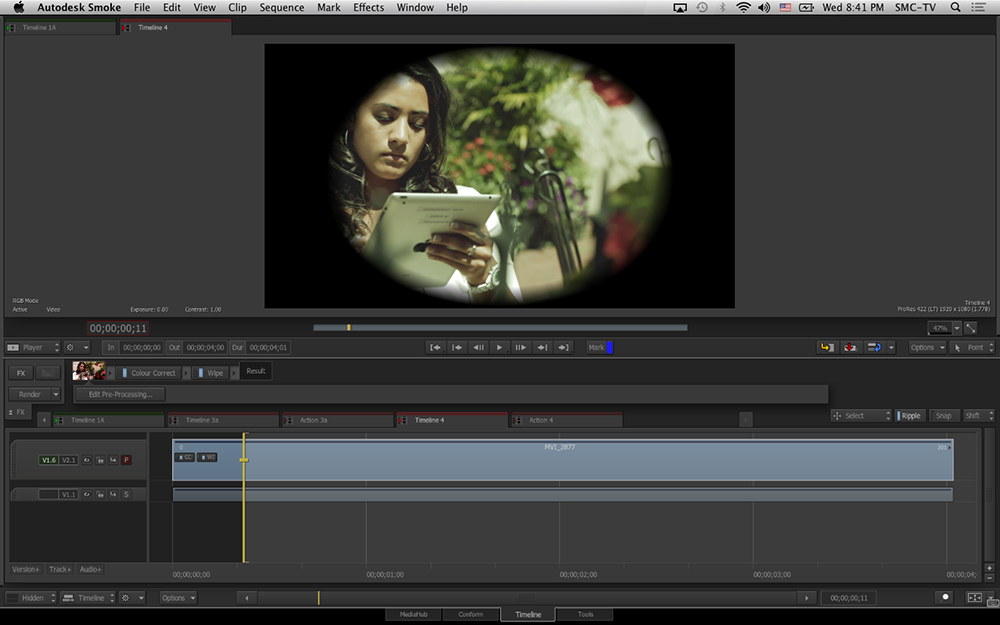Screen dimensions: 1000x625
Task: Open the viewer zoom 47% dropdown
Action: [x=944, y=328]
